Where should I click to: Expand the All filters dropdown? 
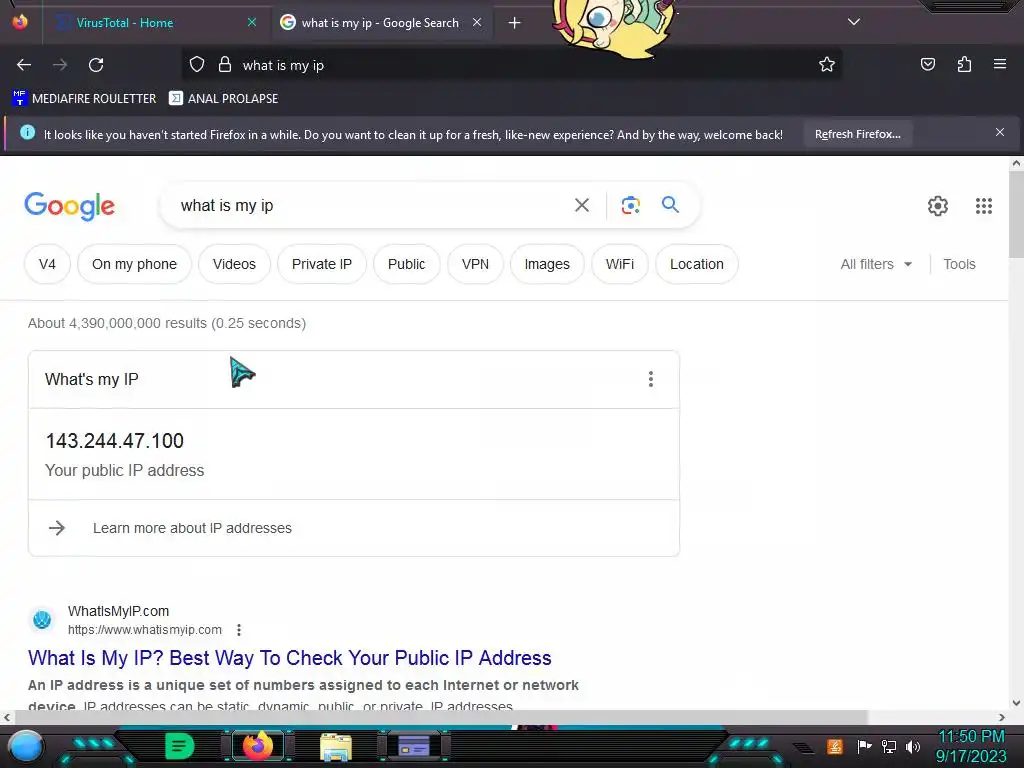point(876,264)
